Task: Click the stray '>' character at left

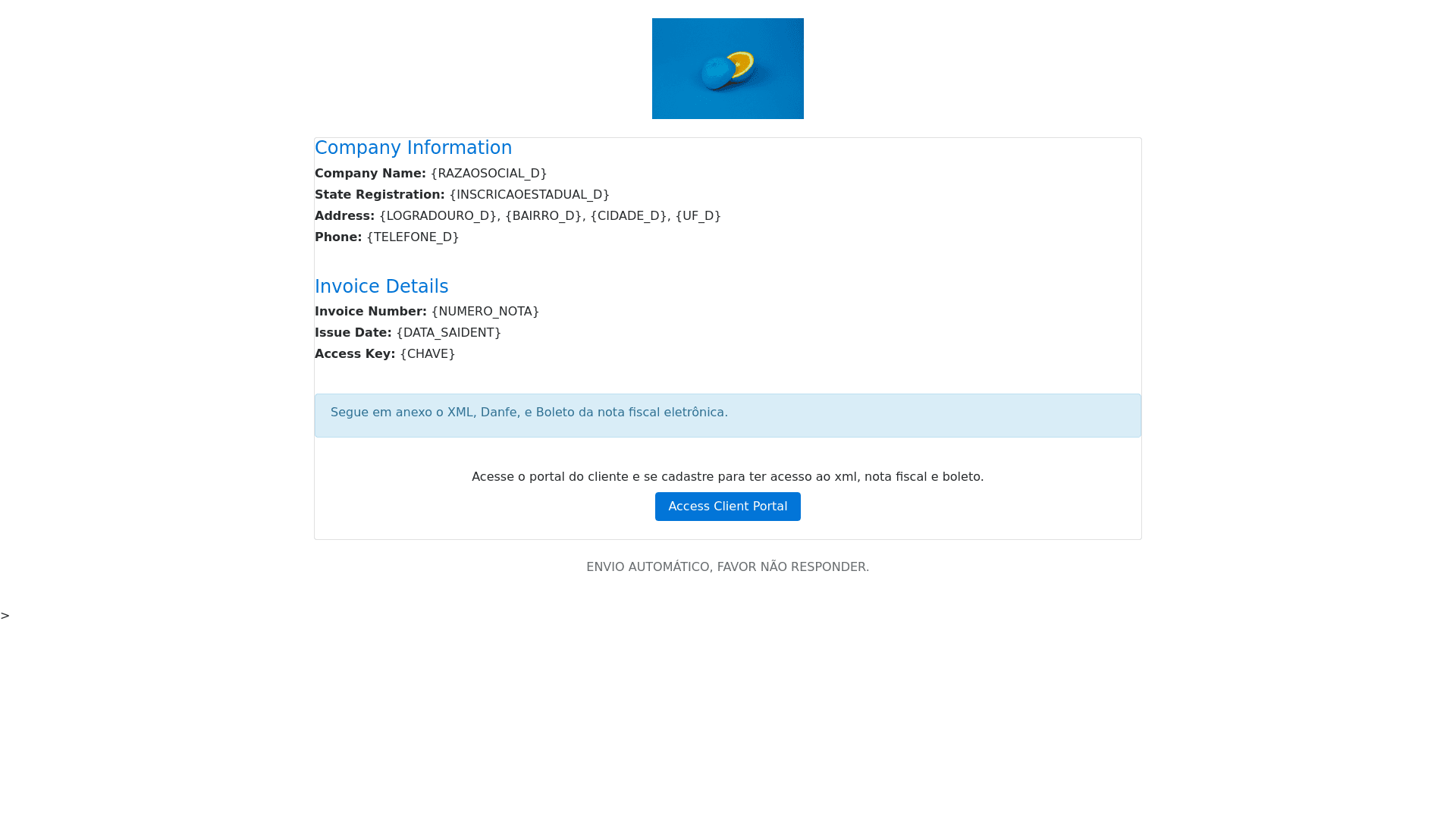Action: (x=5, y=616)
